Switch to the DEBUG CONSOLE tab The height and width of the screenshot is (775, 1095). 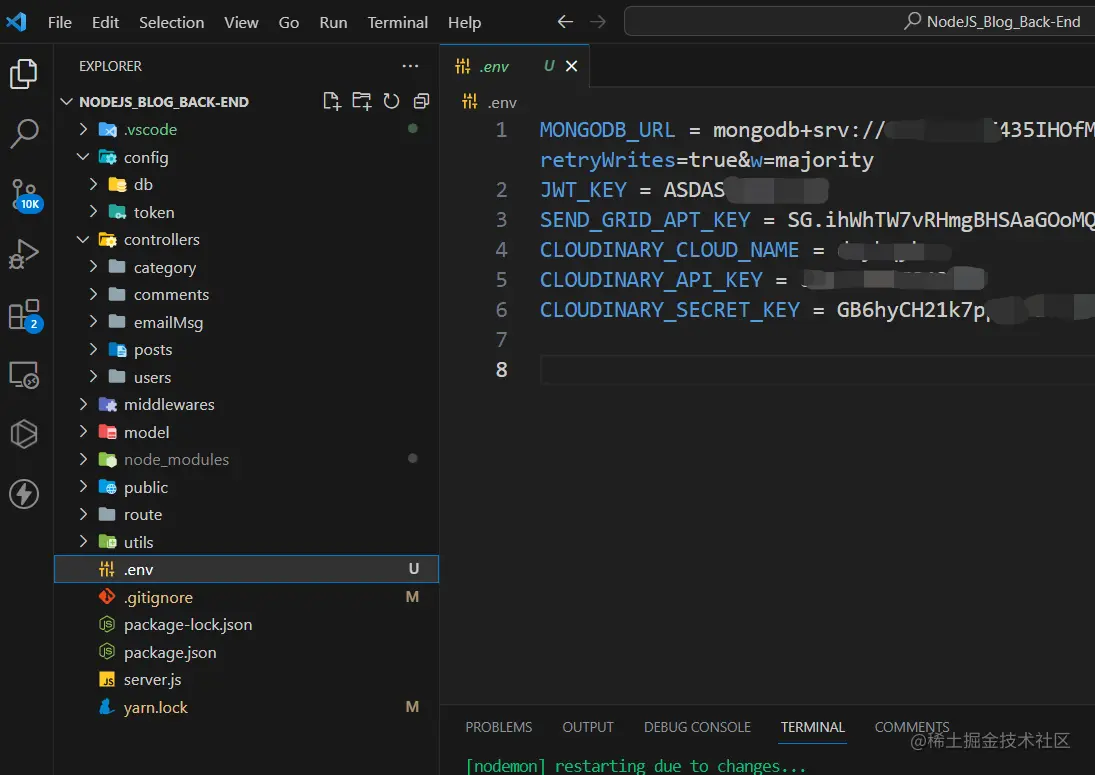pyautogui.click(x=697, y=727)
